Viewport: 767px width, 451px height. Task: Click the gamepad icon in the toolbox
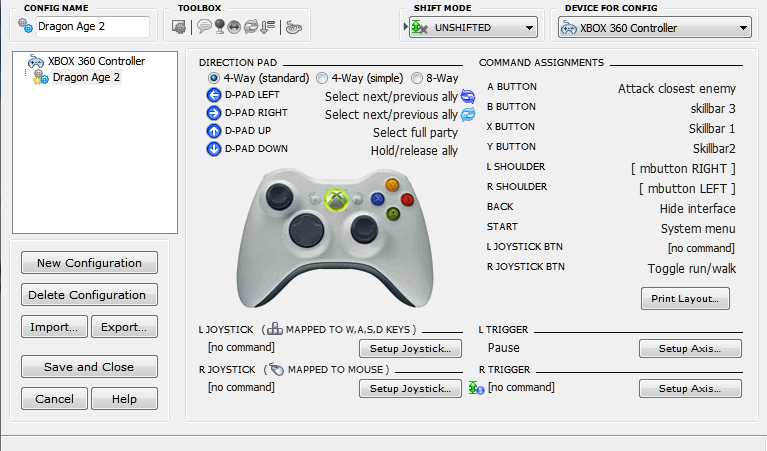point(293,27)
